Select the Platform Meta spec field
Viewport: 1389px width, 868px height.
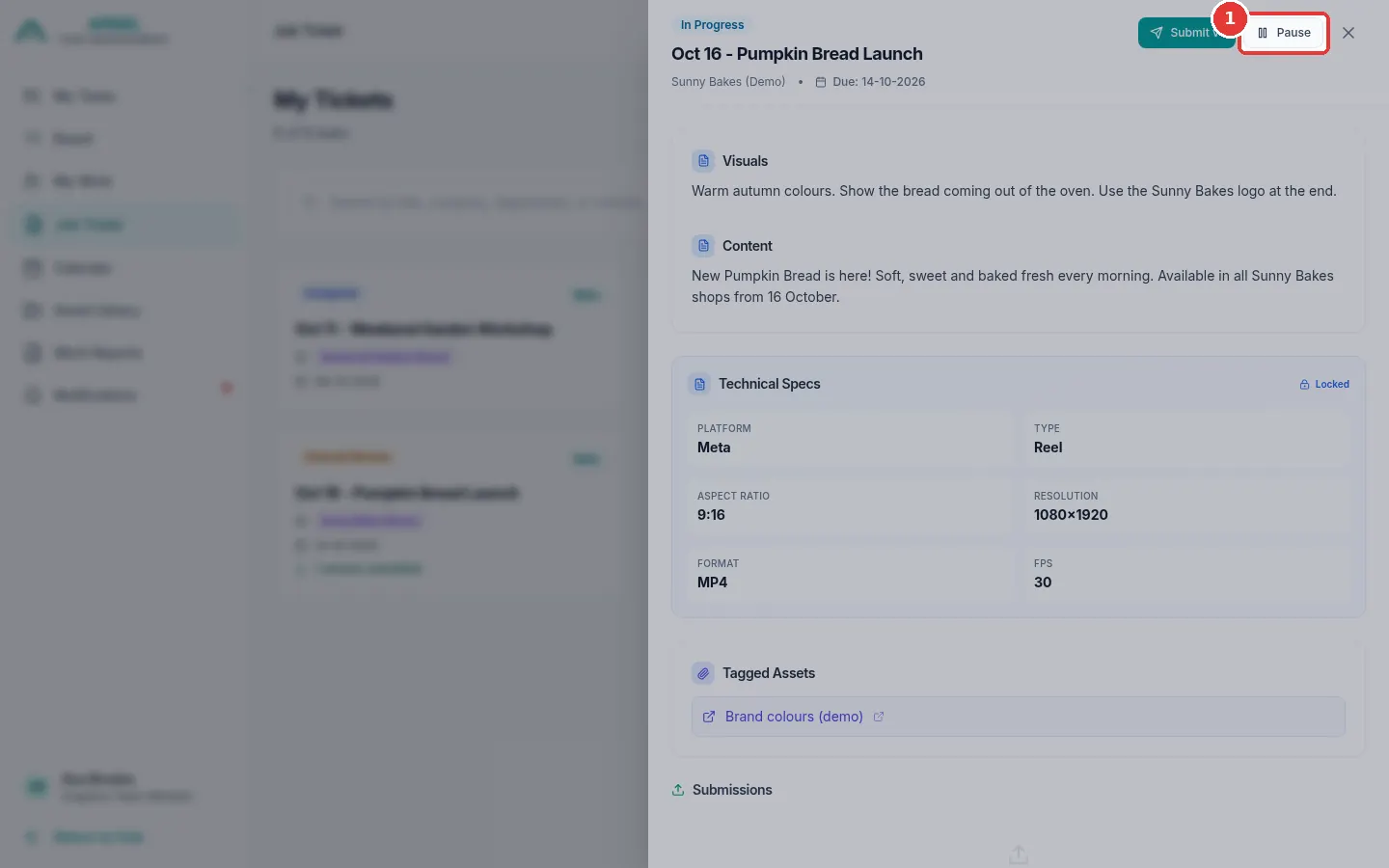pos(850,439)
